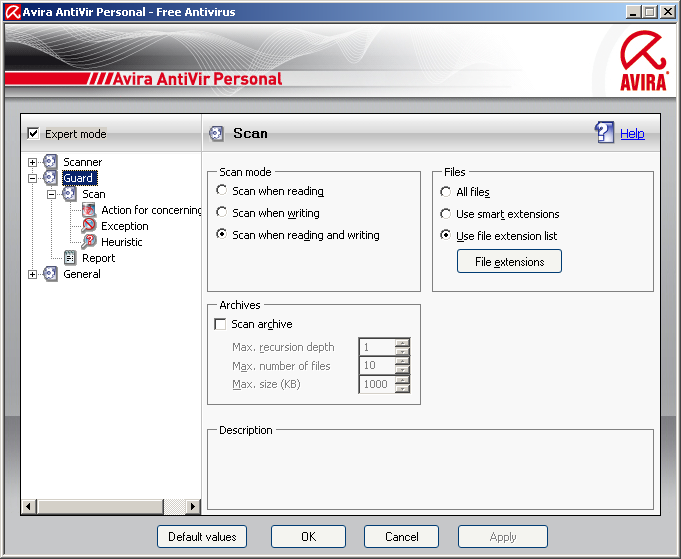
Task: Click the Help question mark icon
Action: (x=604, y=132)
